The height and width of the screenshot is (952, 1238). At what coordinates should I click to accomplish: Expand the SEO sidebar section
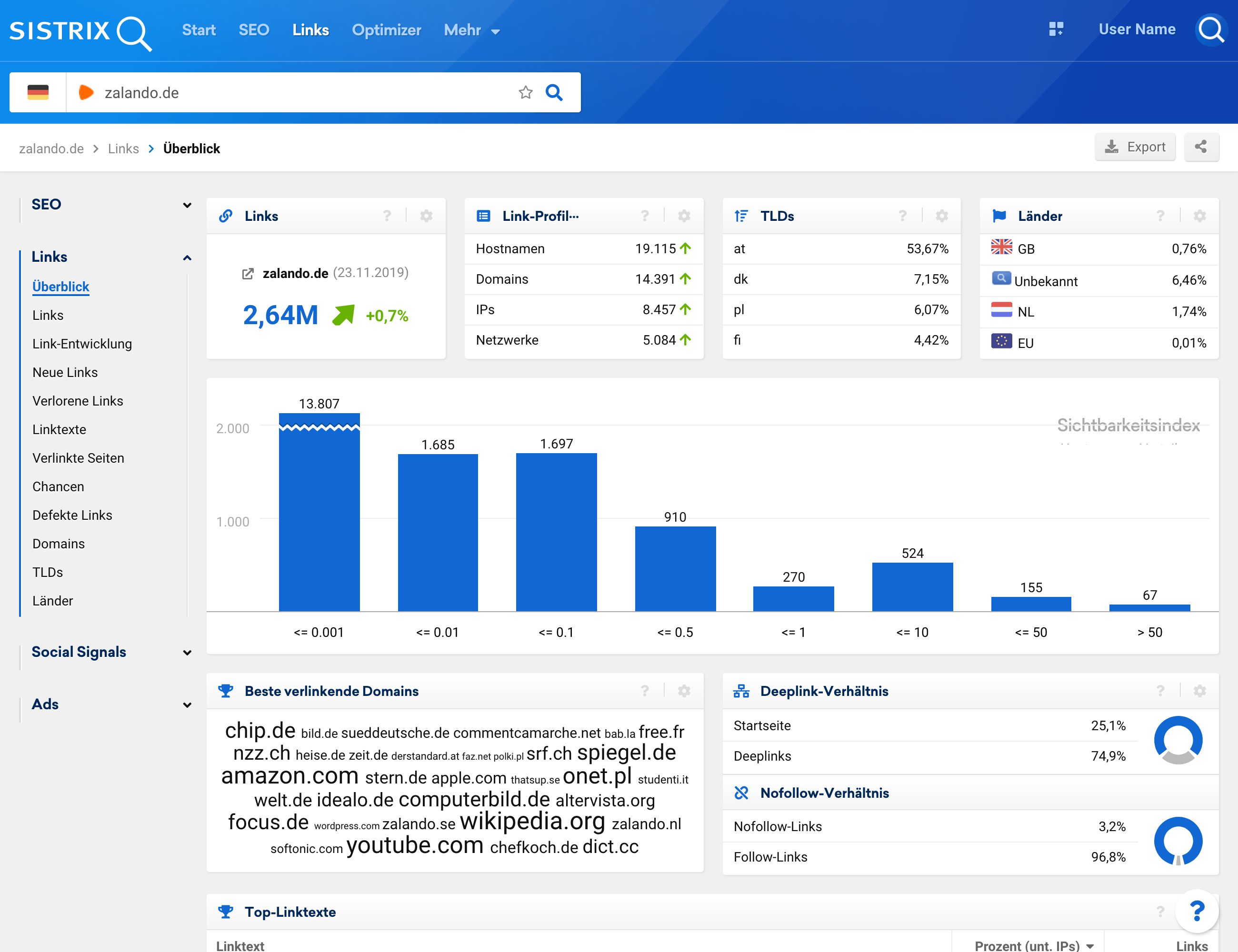[x=187, y=205]
